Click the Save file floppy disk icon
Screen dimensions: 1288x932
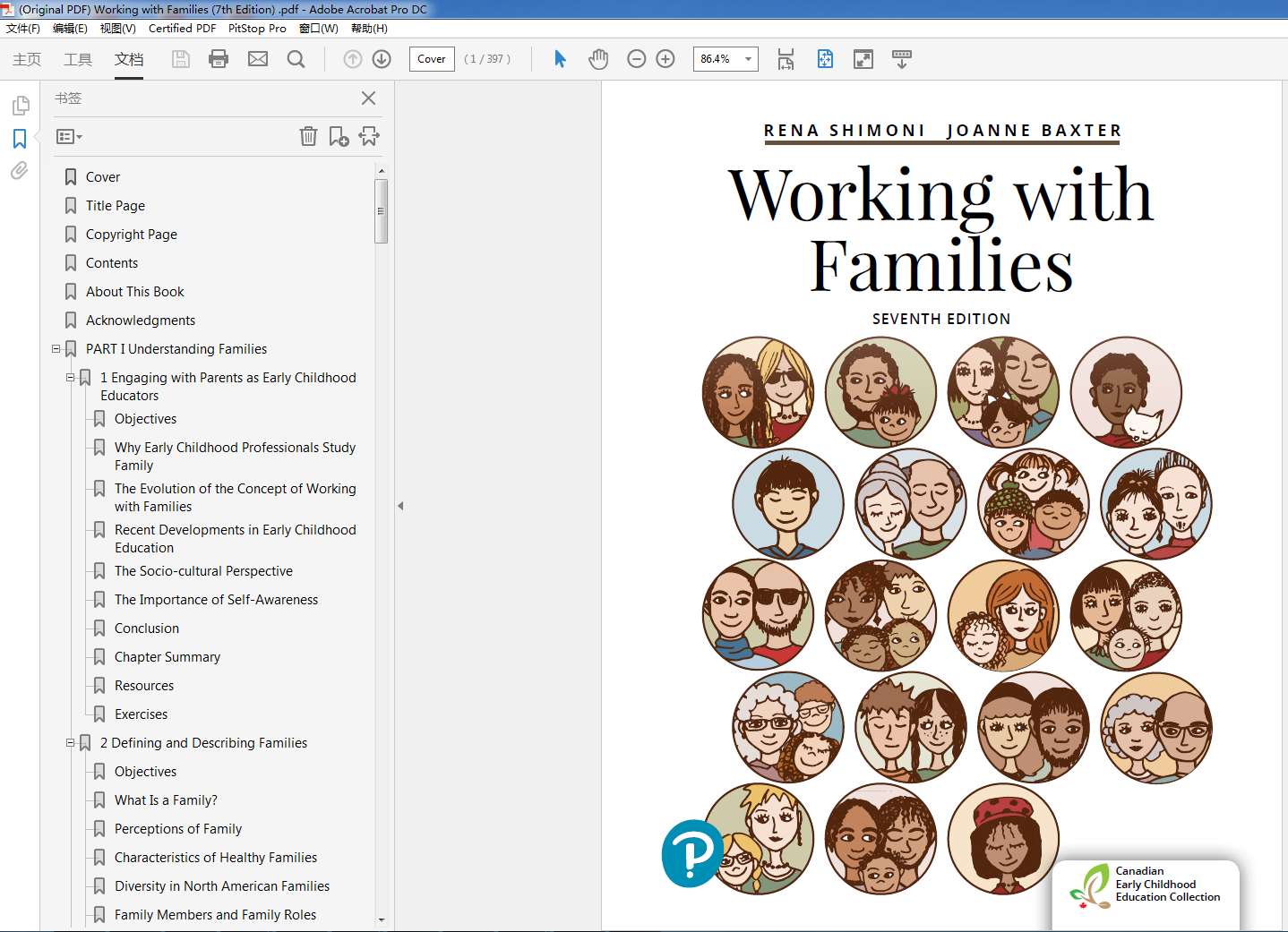[x=181, y=59]
